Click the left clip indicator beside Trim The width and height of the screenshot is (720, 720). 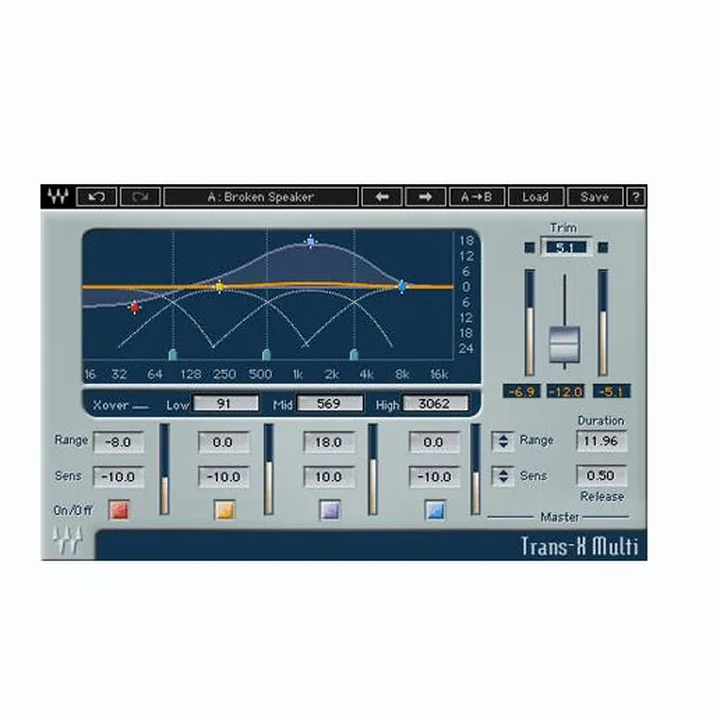529,248
